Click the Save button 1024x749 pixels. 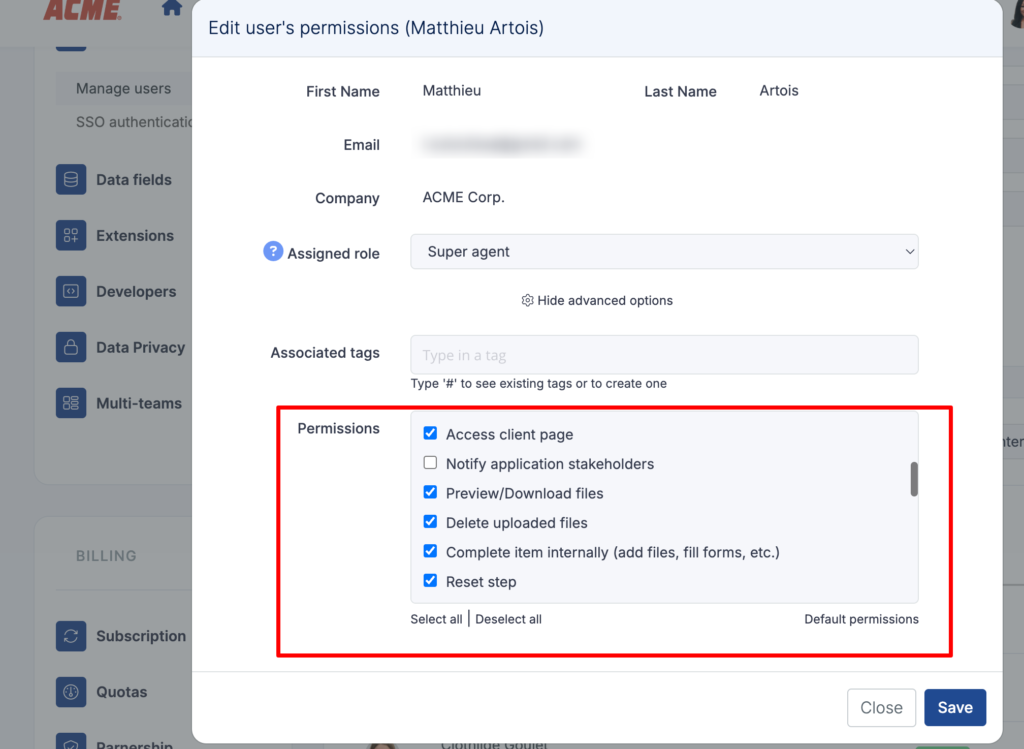954,707
